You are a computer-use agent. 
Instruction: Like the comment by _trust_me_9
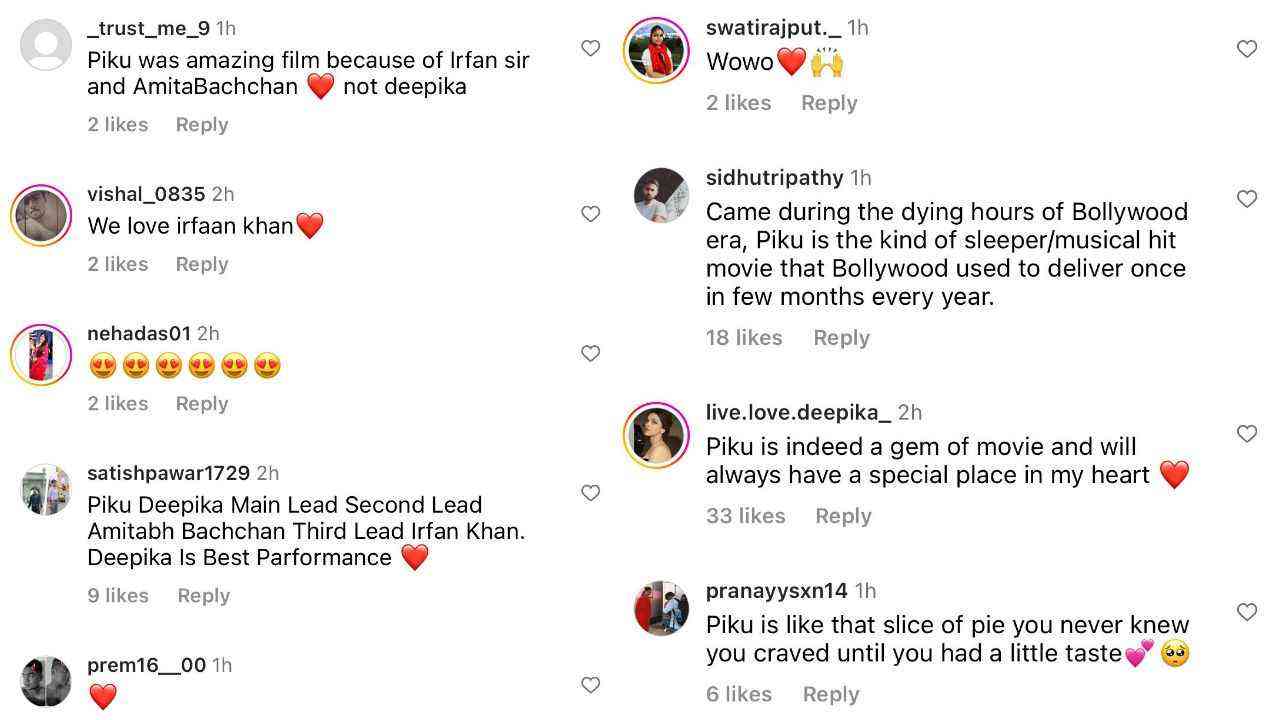590,48
